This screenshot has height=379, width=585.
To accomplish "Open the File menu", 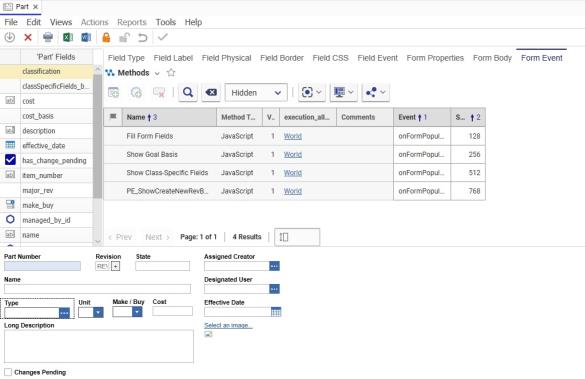I will [x=11, y=22].
